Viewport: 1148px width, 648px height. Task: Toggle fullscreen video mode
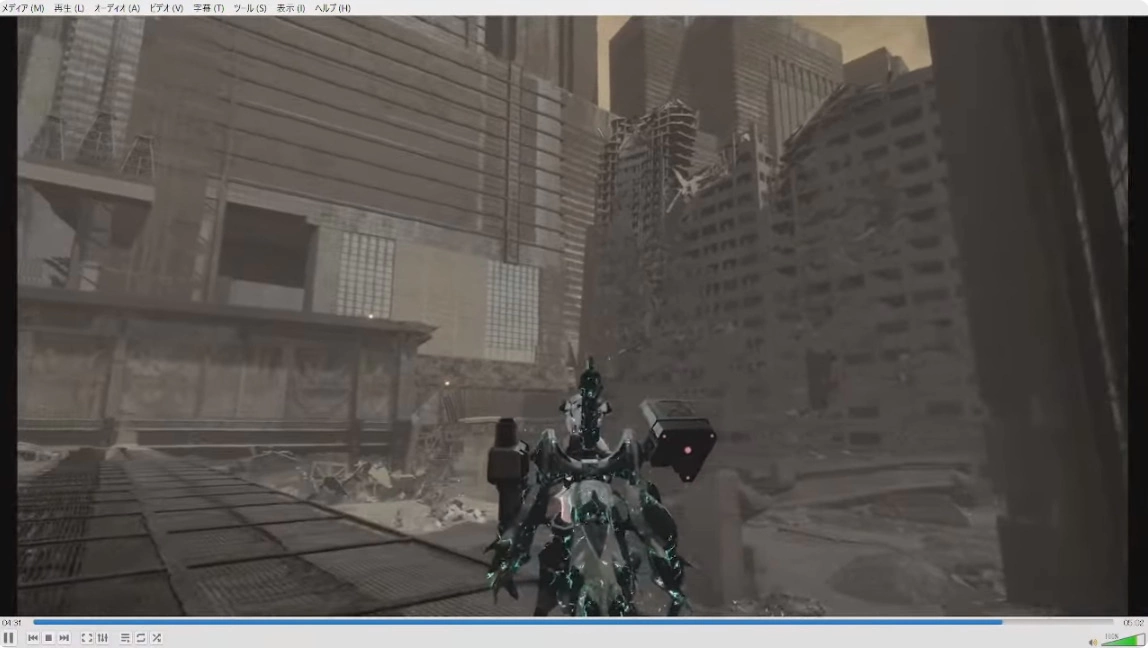pos(86,638)
